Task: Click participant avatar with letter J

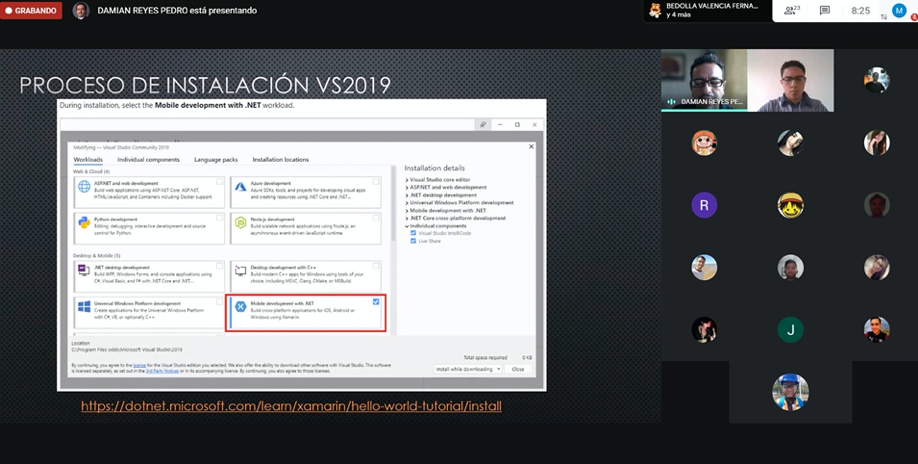Action: pos(790,330)
